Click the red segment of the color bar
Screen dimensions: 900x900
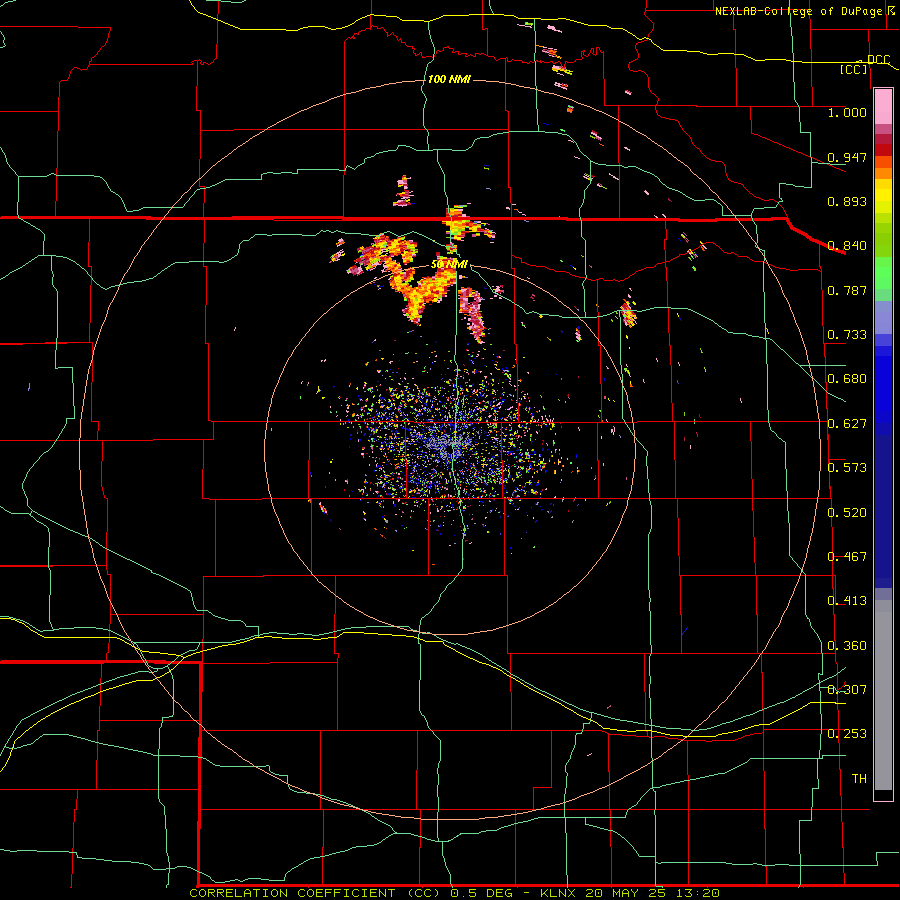[883, 150]
